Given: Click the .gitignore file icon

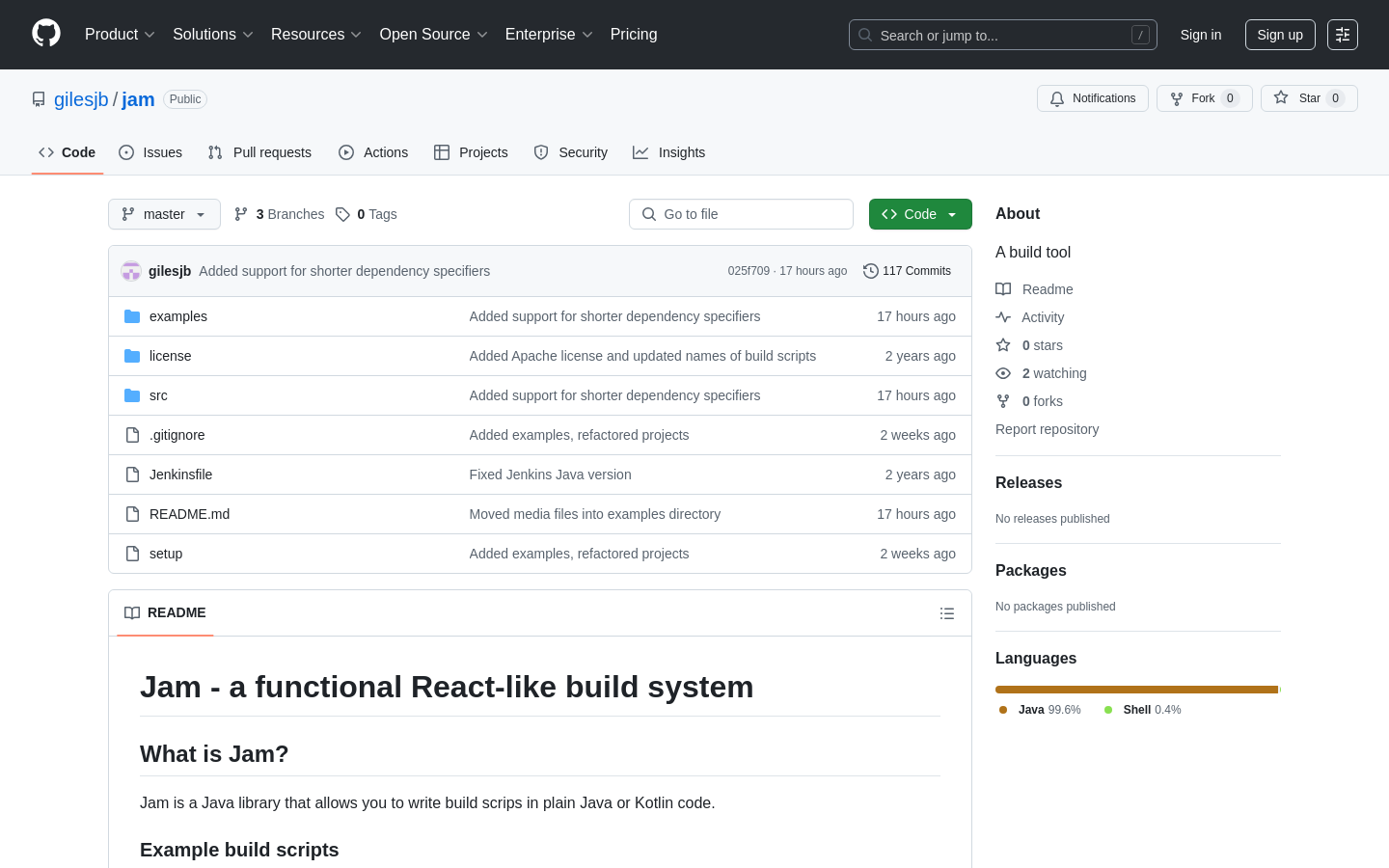Looking at the screenshot, I should click(132, 435).
